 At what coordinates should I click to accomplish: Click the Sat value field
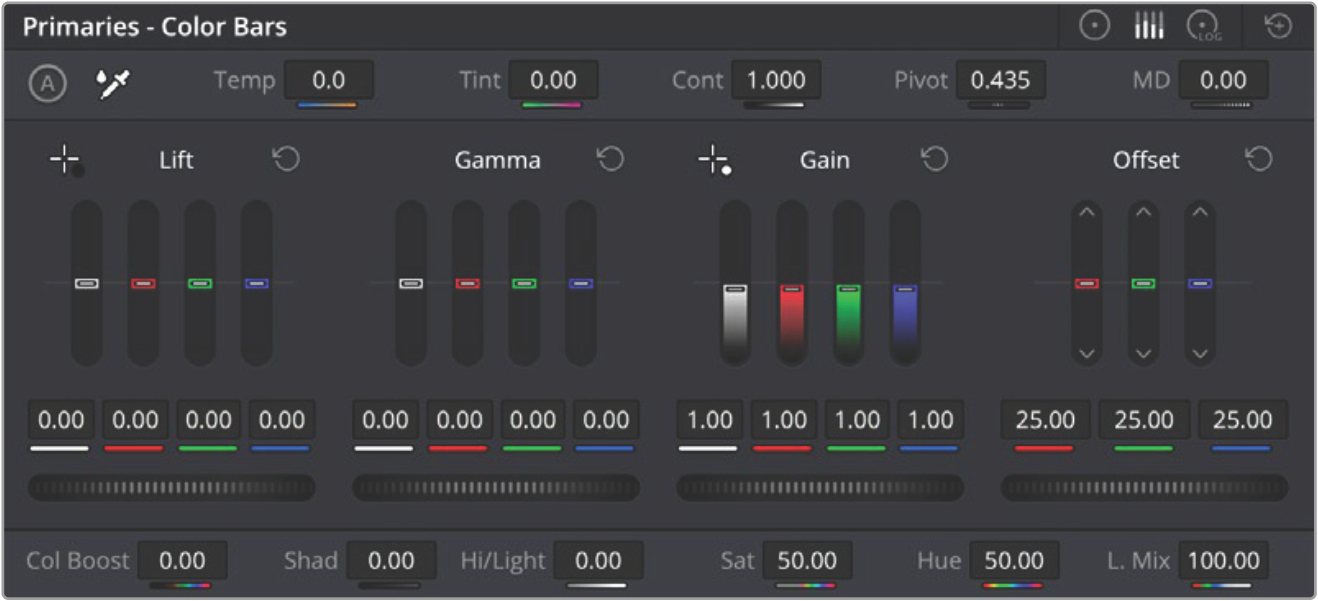point(807,561)
